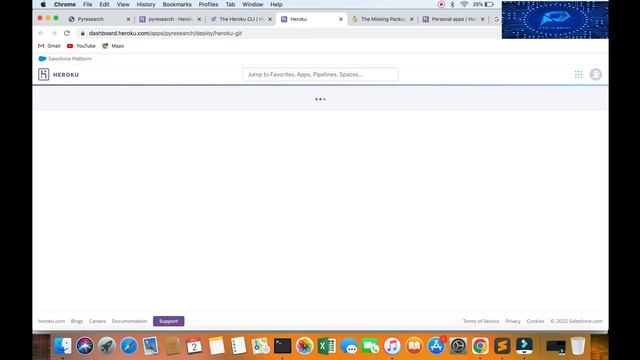Open the Bookmarks menu
The width and height of the screenshot is (640, 360).
[x=177, y=4]
